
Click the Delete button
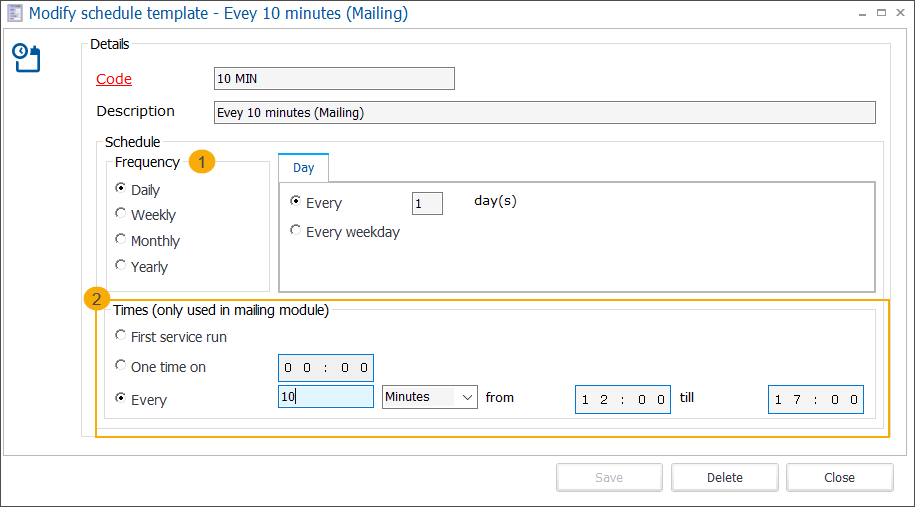[725, 477]
